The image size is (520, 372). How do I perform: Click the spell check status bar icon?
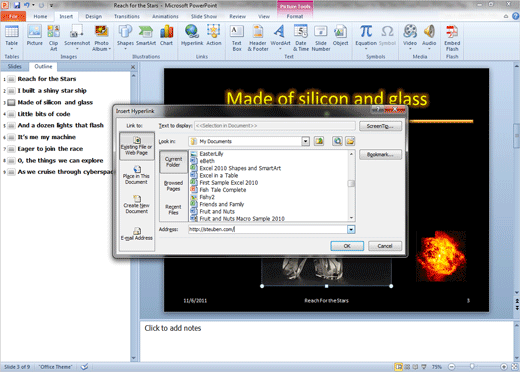click(x=85, y=367)
